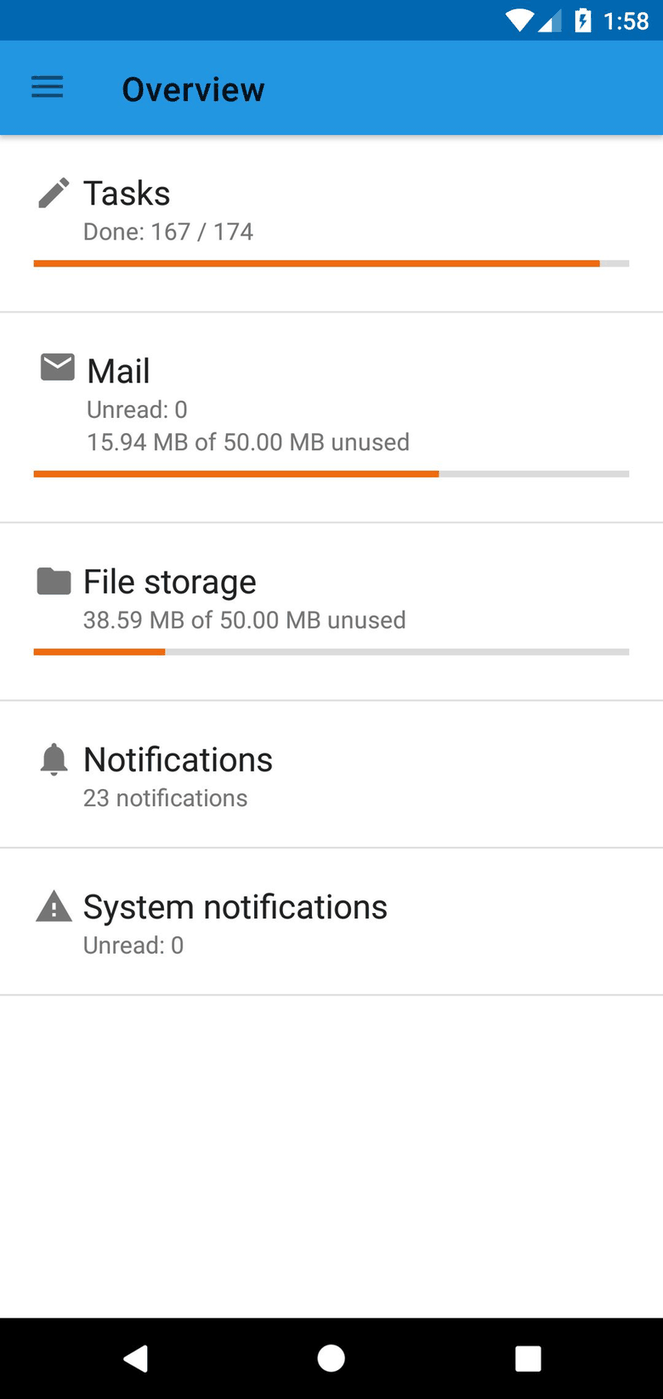The width and height of the screenshot is (663, 1399).
Task: Tap the bell Notifications icon
Action: pyautogui.click(x=54, y=760)
